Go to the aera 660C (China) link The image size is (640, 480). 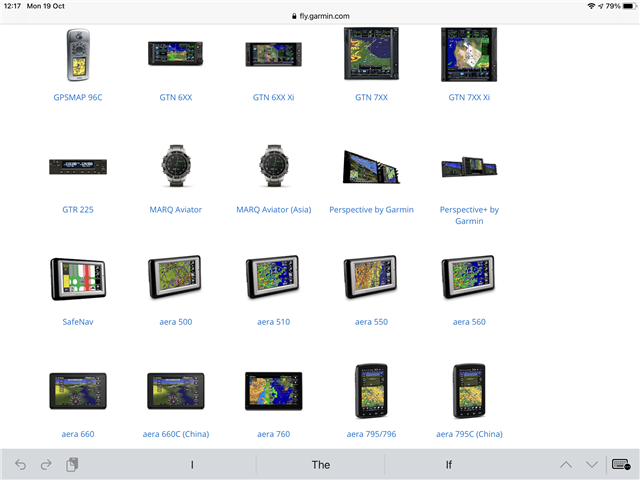point(176,434)
